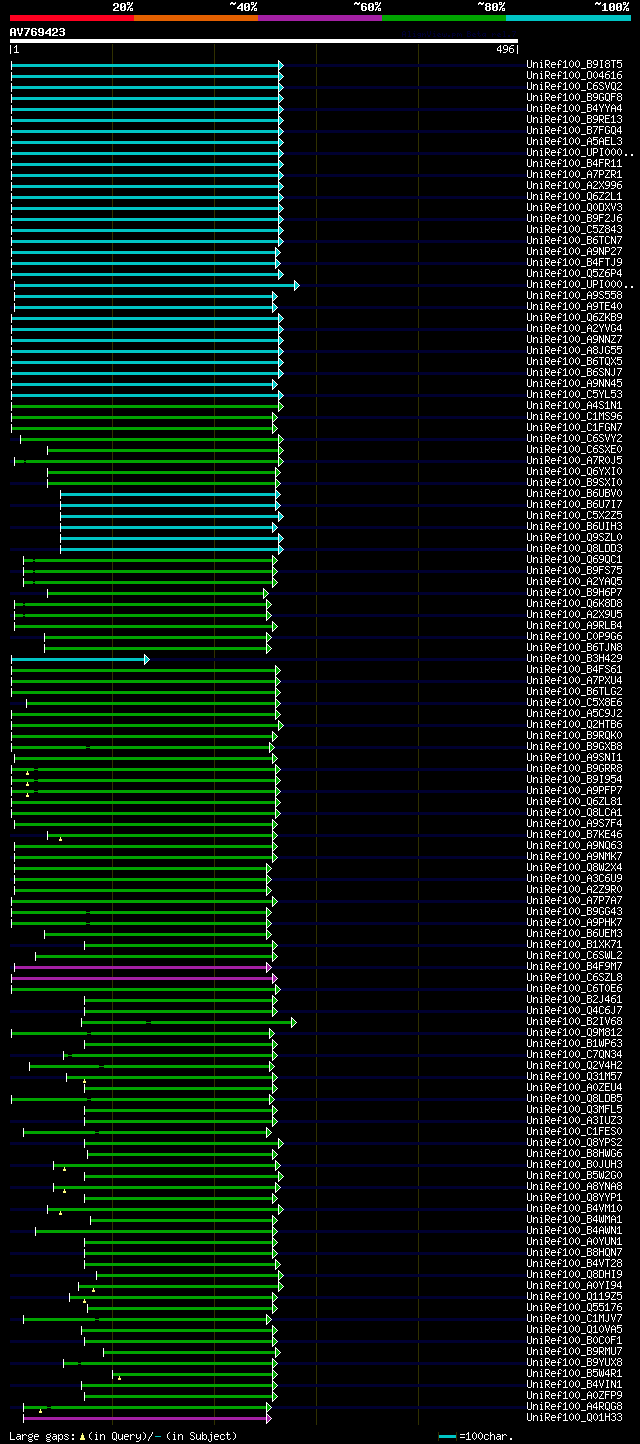Select the UniRef100_Q5Z6P4 label
640x1444 pixels.
574,273
